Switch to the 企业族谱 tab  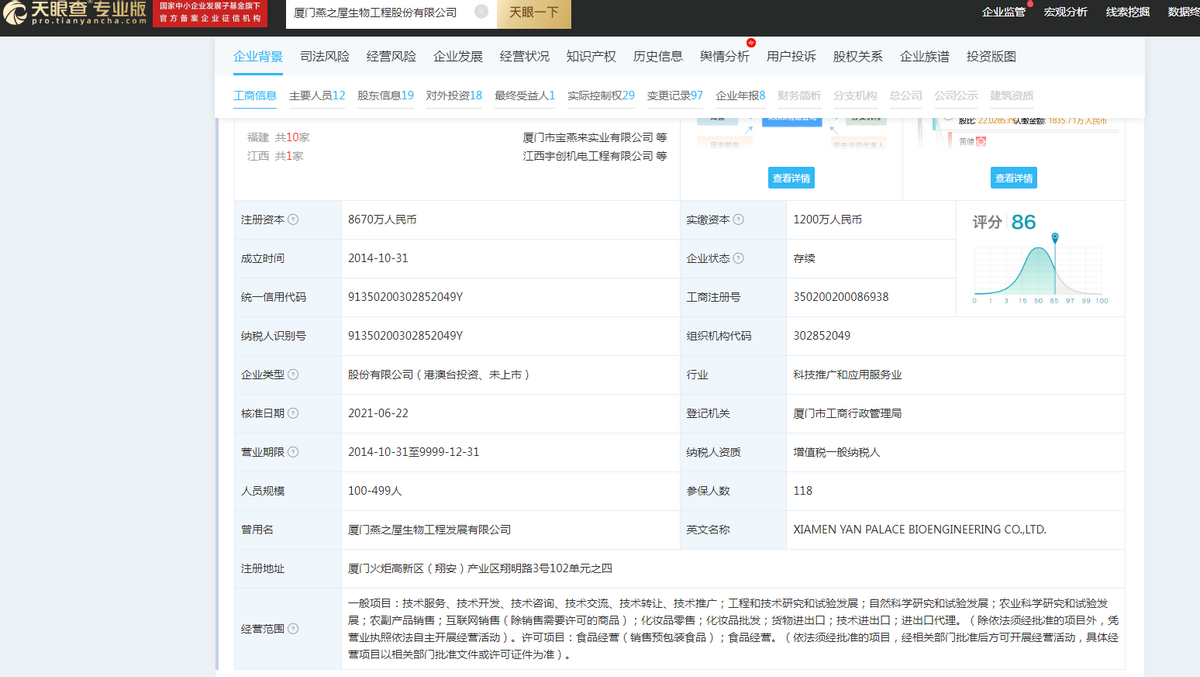(x=925, y=57)
